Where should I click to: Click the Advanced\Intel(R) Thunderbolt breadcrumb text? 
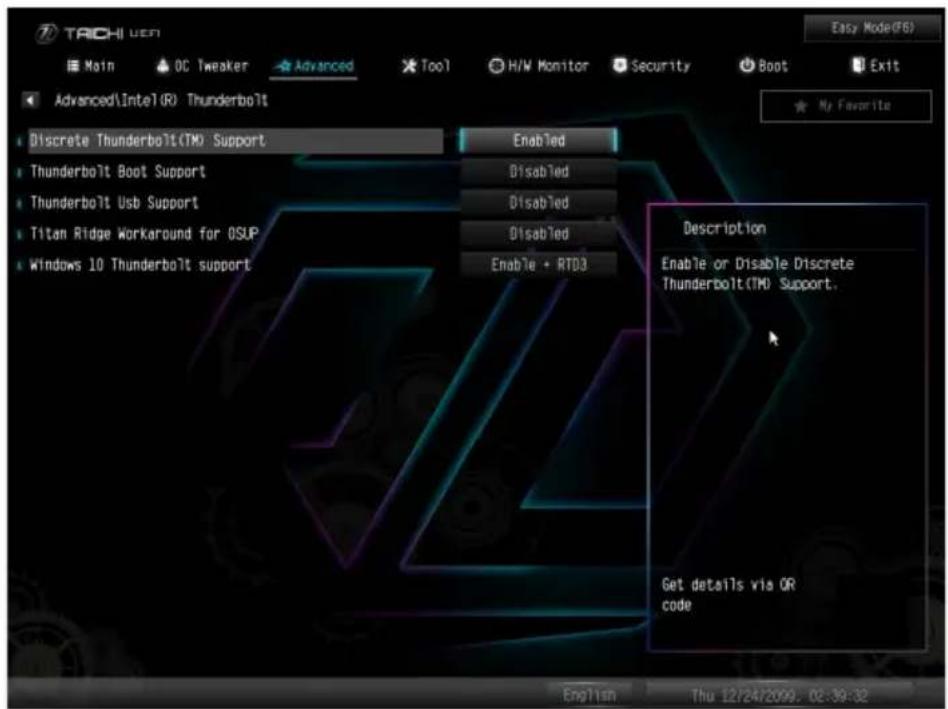tap(161, 100)
